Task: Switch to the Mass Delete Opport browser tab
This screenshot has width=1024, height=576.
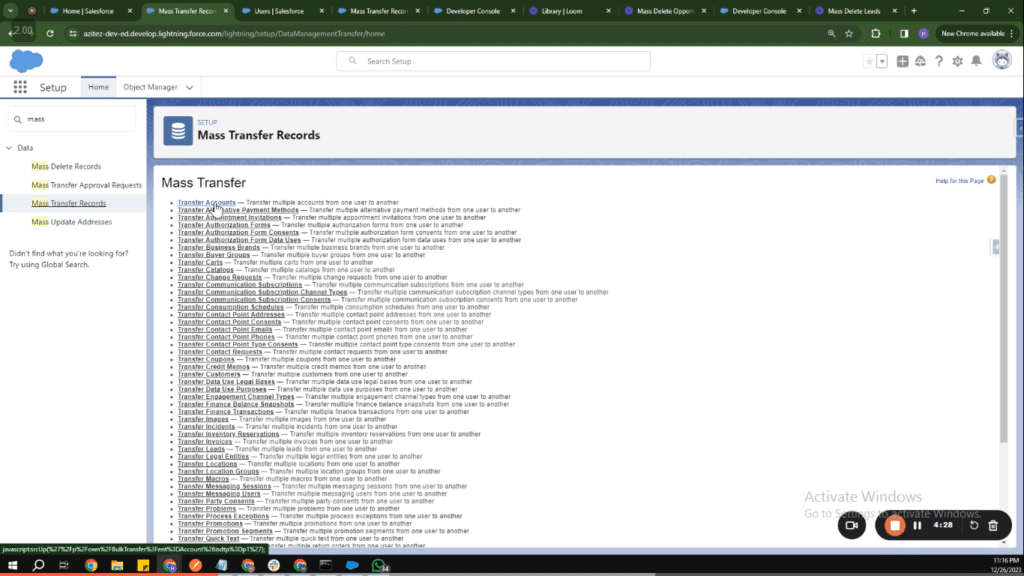Action: pyautogui.click(x=663, y=11)
